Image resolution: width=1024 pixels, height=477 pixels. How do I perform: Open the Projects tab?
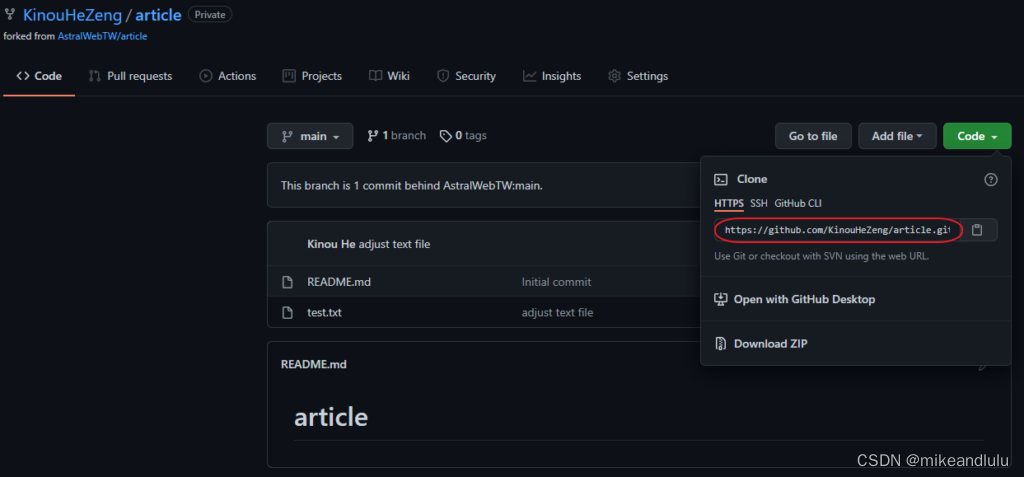[312, 76]
